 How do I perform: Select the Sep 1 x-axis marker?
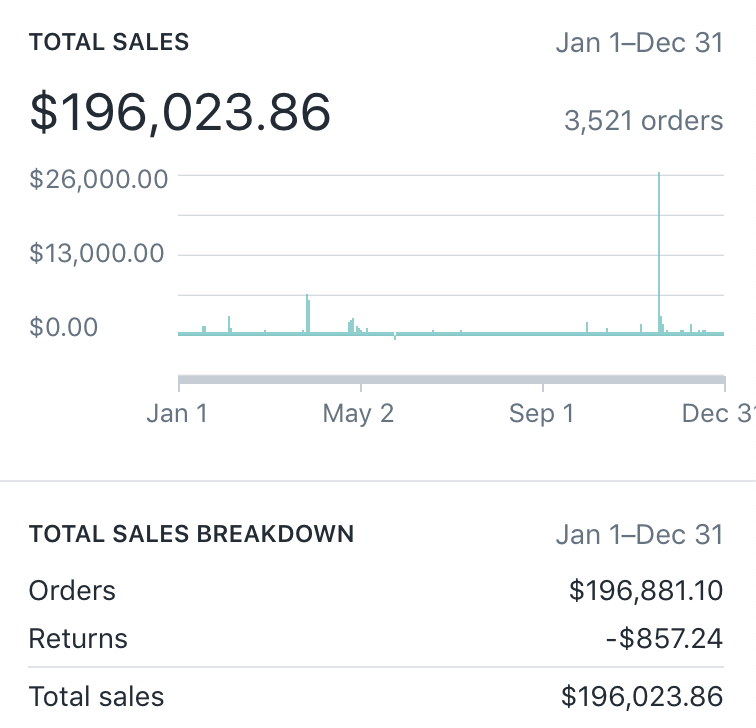point(541,413)
